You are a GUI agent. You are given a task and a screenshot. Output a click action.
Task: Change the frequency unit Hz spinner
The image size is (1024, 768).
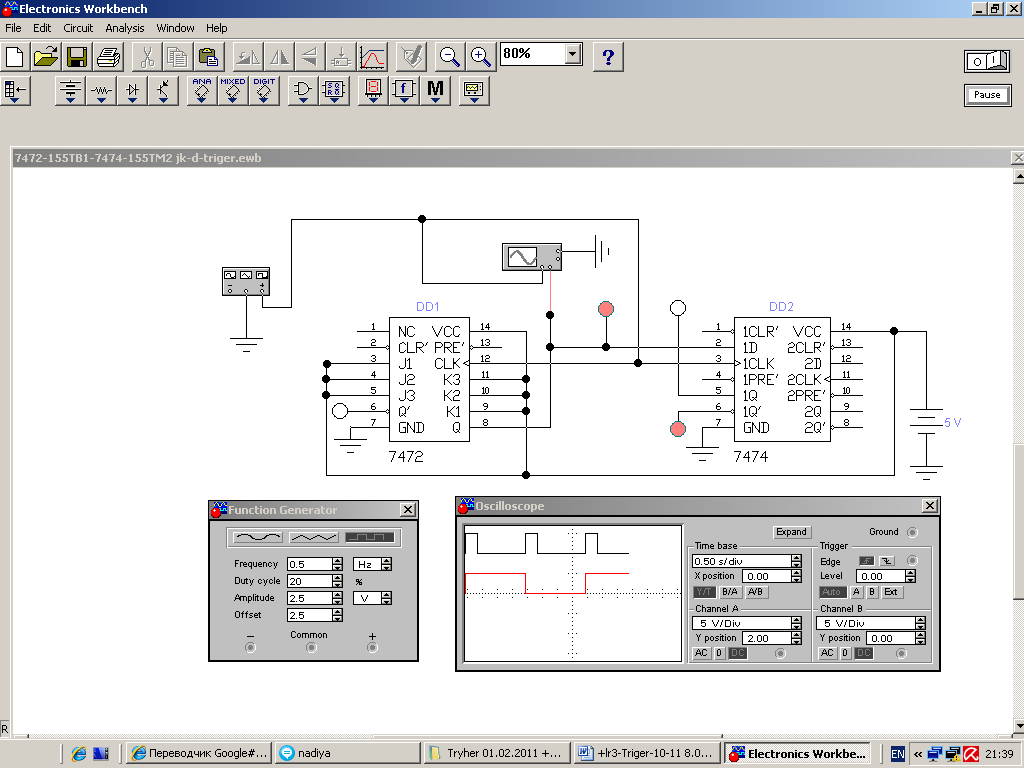[386, 564]
